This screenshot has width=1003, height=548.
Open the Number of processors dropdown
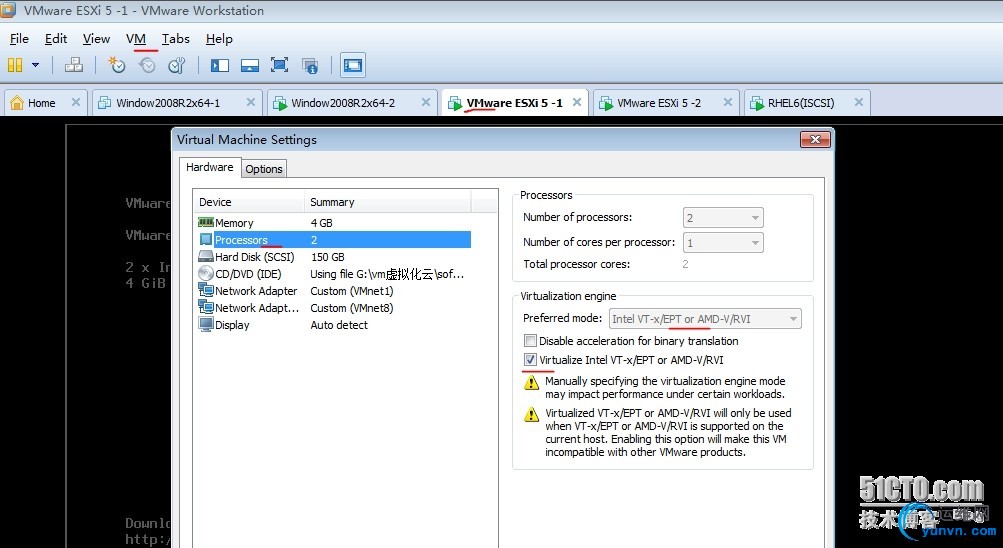[723, 218]
